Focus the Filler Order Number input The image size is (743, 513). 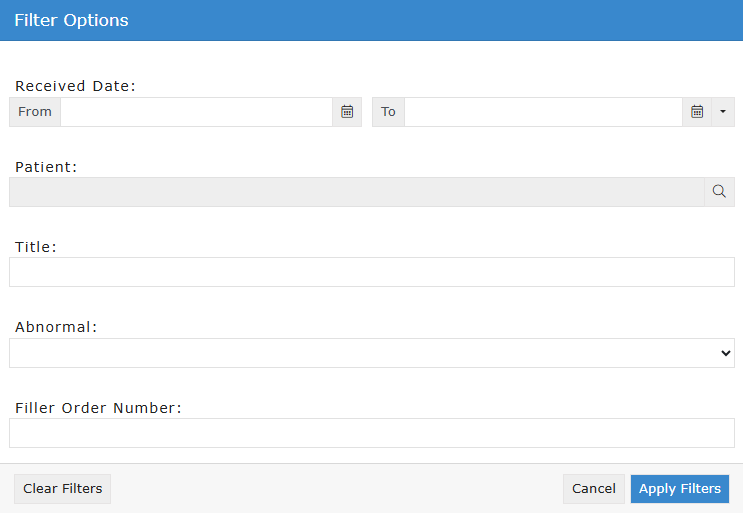coord(372,433)
